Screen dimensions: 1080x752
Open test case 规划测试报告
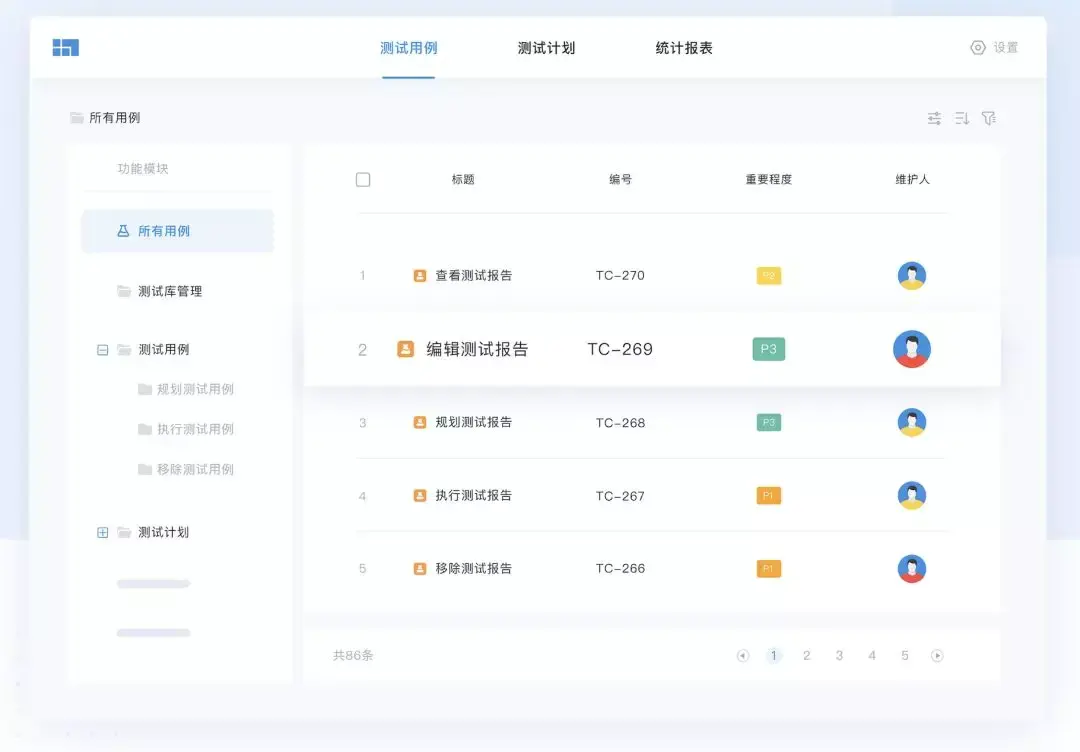(x=474, y=422)
